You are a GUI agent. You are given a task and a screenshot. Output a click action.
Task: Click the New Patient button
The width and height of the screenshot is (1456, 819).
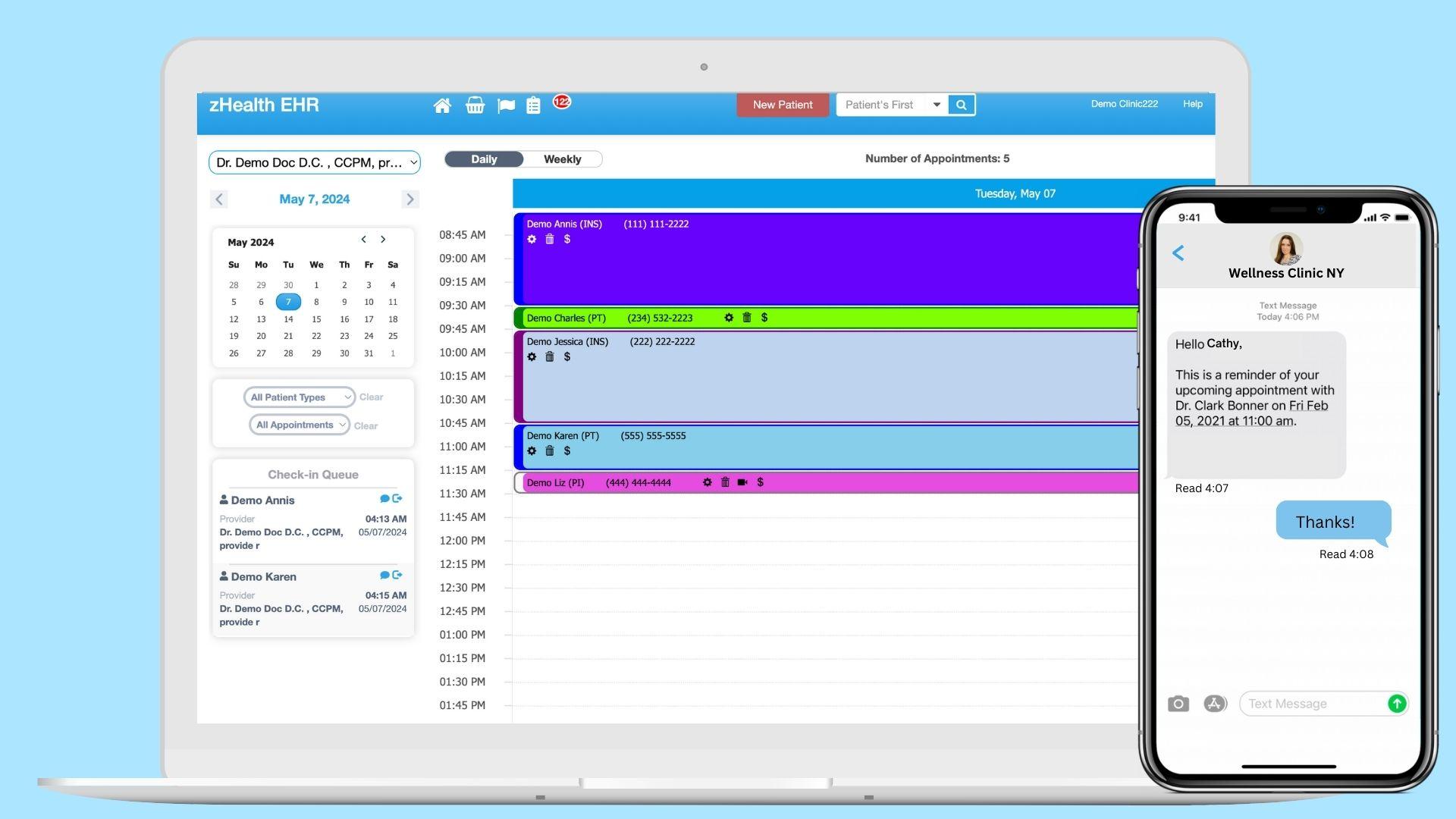tap(783, 105)
